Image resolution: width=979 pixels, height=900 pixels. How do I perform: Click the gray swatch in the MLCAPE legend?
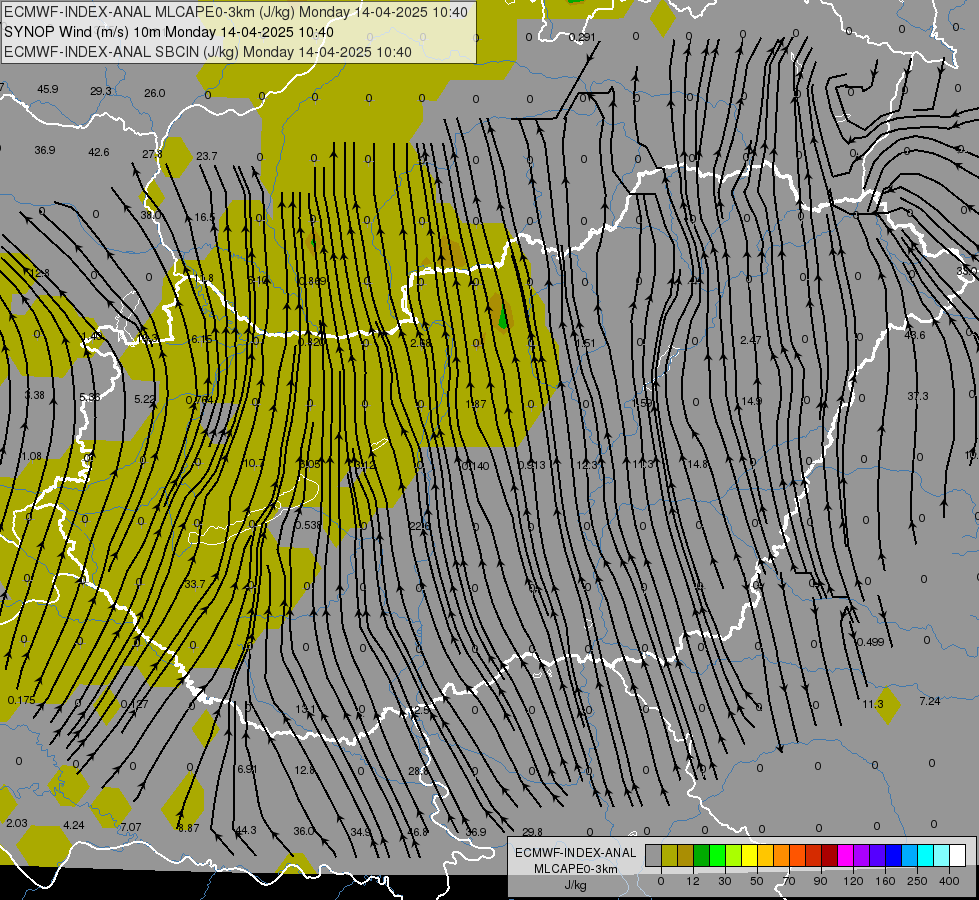point(654,856)
